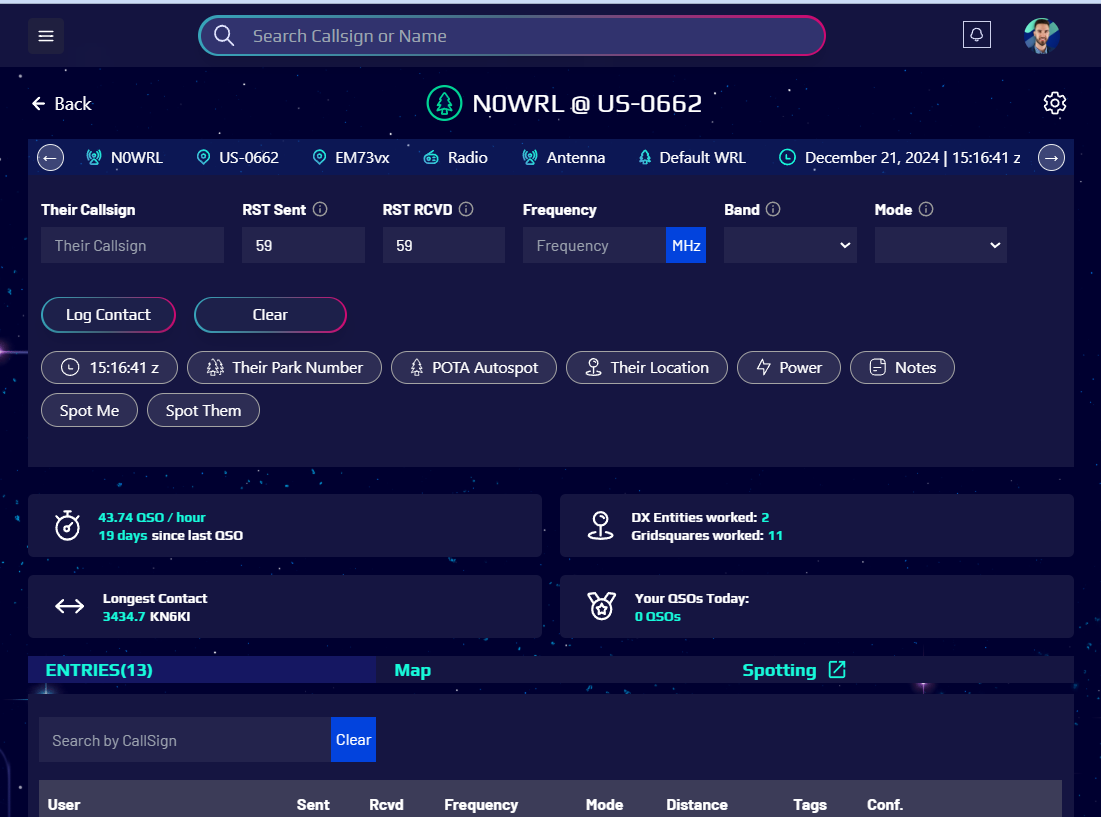Click the search magnifier icon
Image resolution: width=1101 pixels, height=817 pixels.
[224, 36]
